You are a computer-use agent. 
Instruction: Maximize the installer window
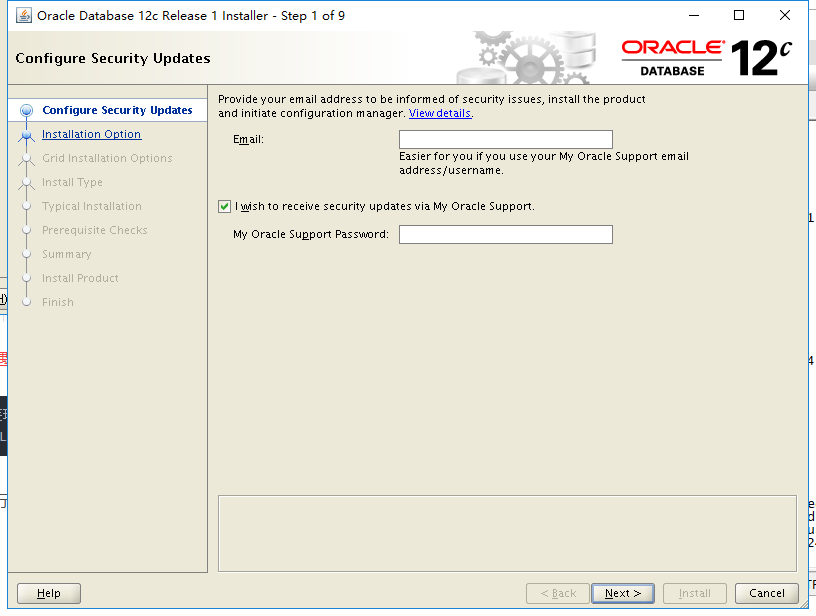coord(738,16)
